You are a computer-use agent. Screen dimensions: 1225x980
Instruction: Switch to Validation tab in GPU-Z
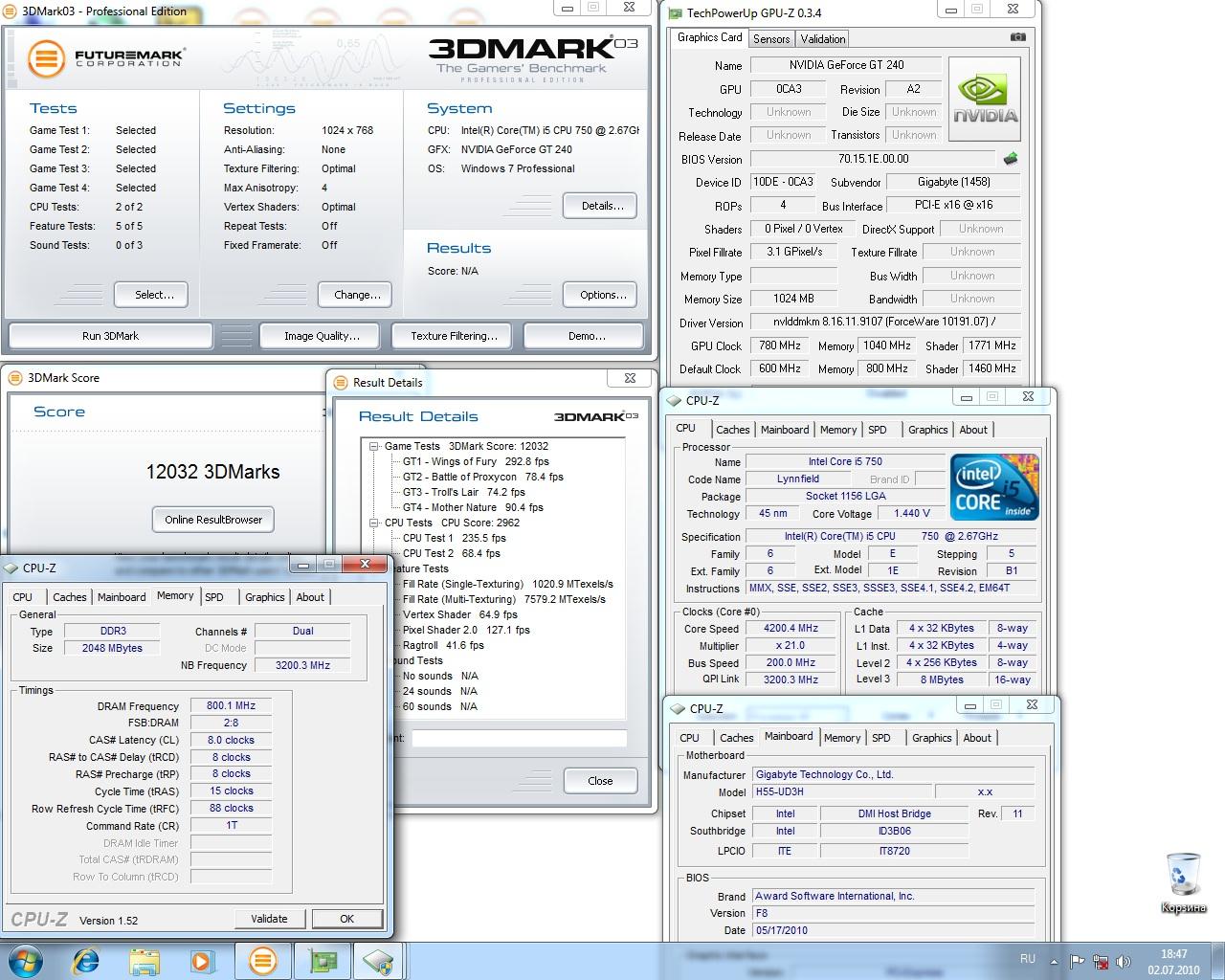[823, 39]
